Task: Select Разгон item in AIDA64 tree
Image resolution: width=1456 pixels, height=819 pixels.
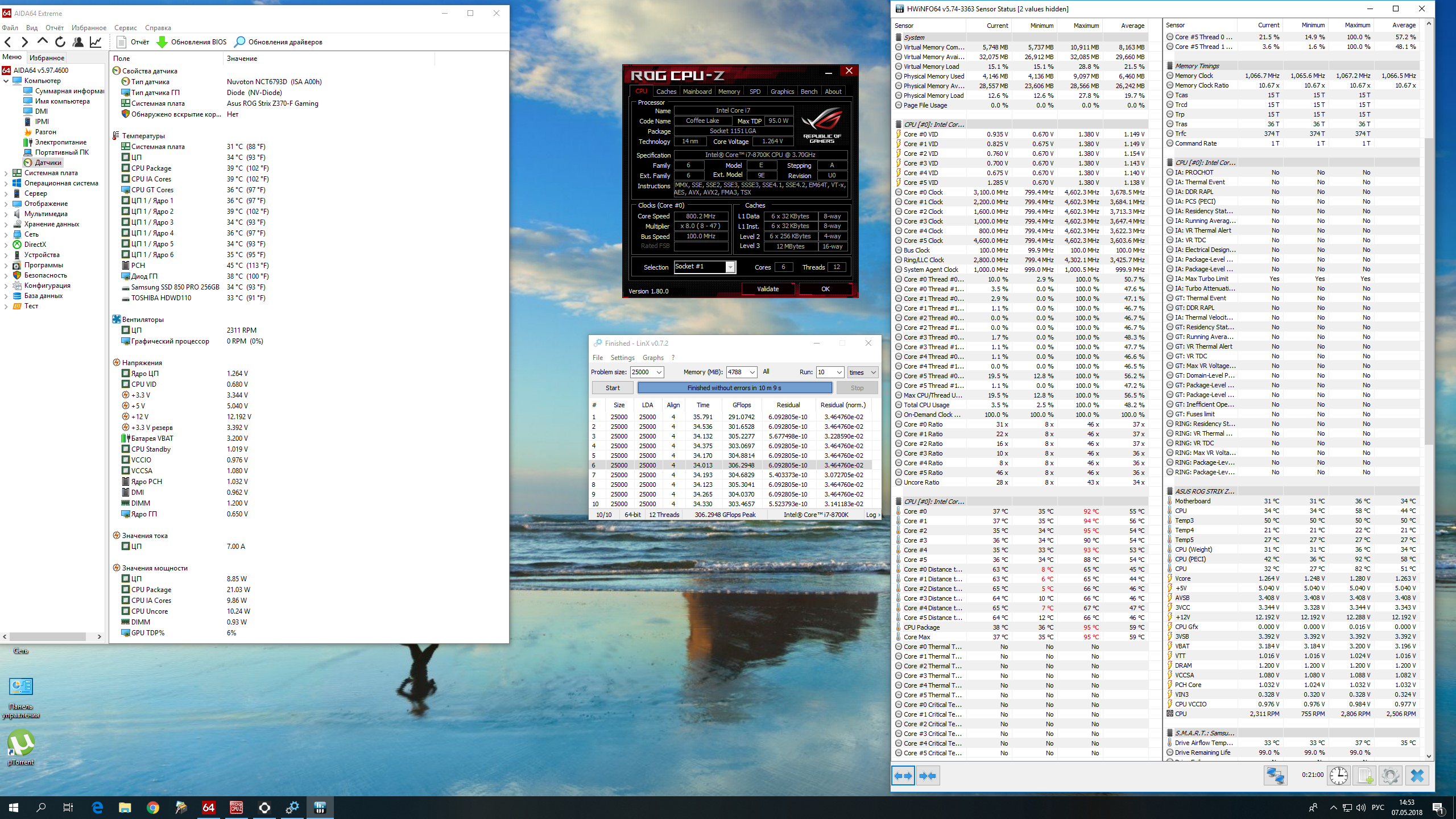Action: tap(45, 132)
